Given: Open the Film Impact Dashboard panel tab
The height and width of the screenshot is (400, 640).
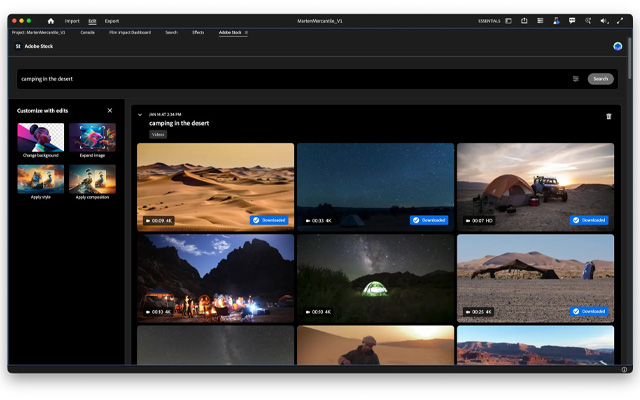Looking at the screenshot, I should (x=130, y=32).
